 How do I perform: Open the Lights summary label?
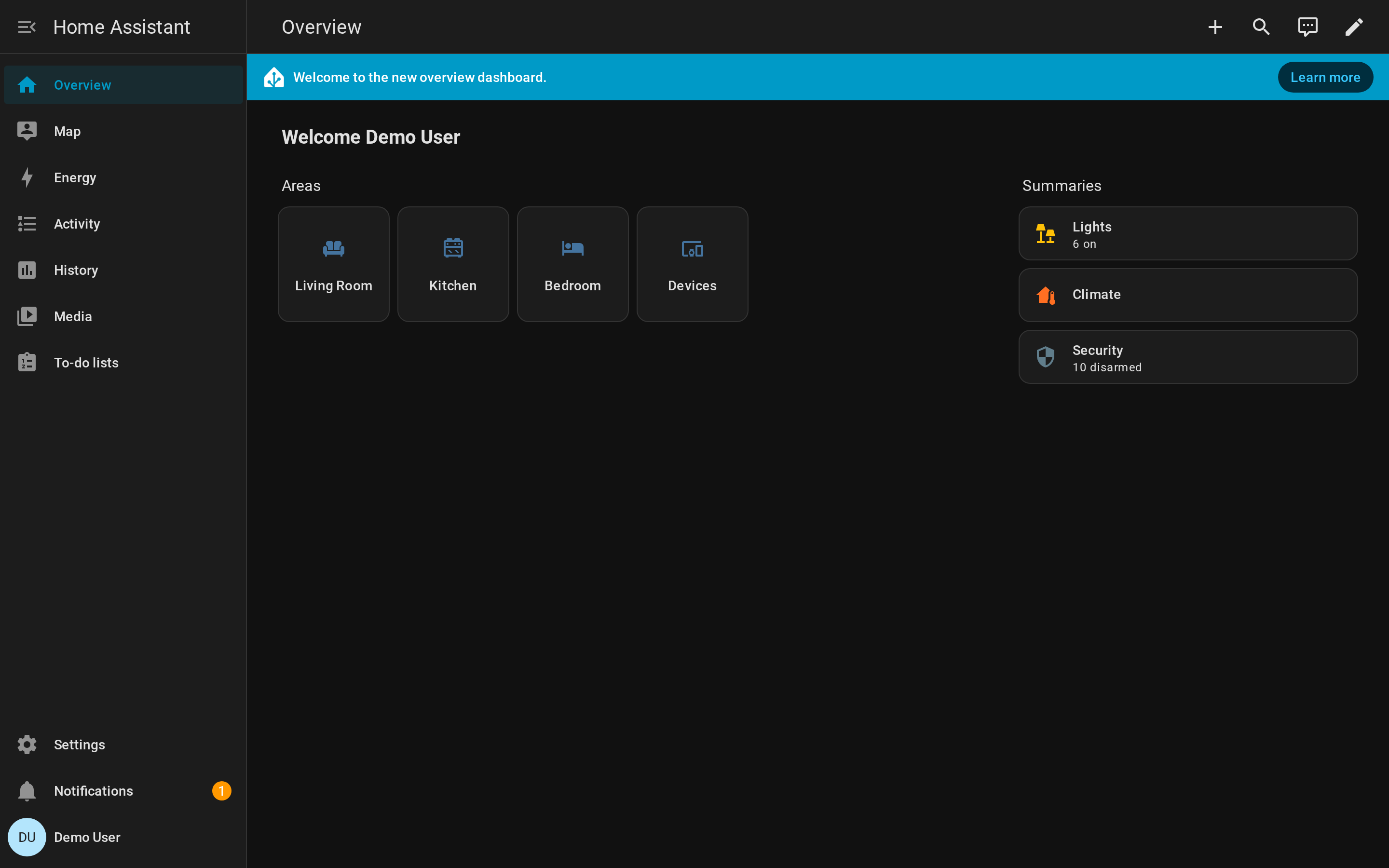1092,227
